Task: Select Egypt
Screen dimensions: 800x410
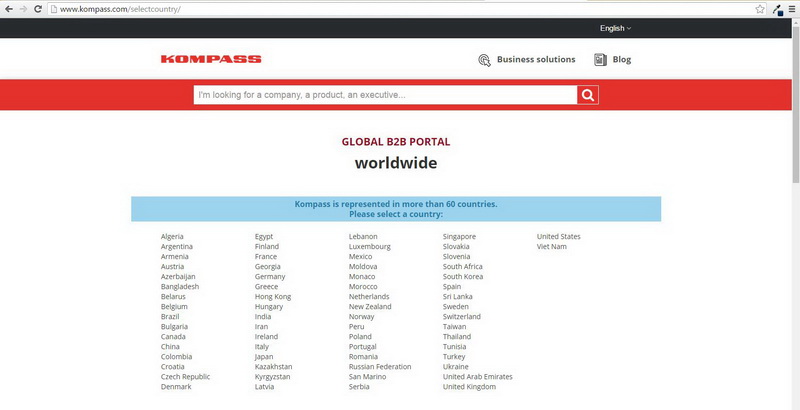Action: 264,237
